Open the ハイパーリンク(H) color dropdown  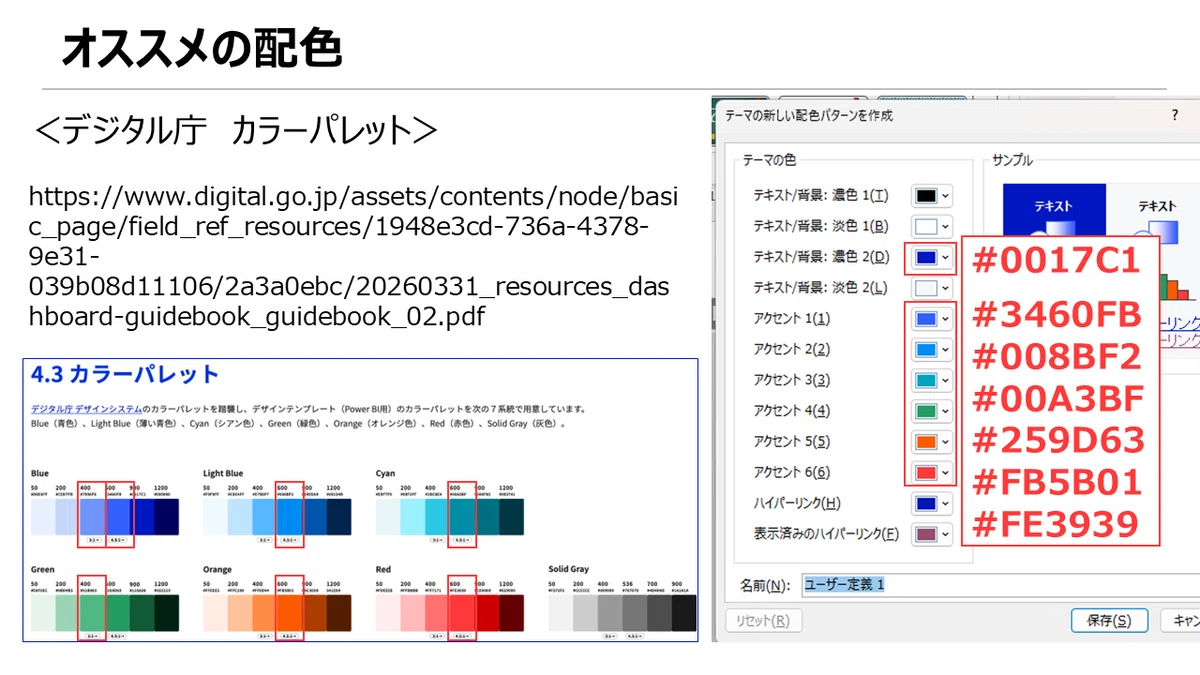[932, 503]
